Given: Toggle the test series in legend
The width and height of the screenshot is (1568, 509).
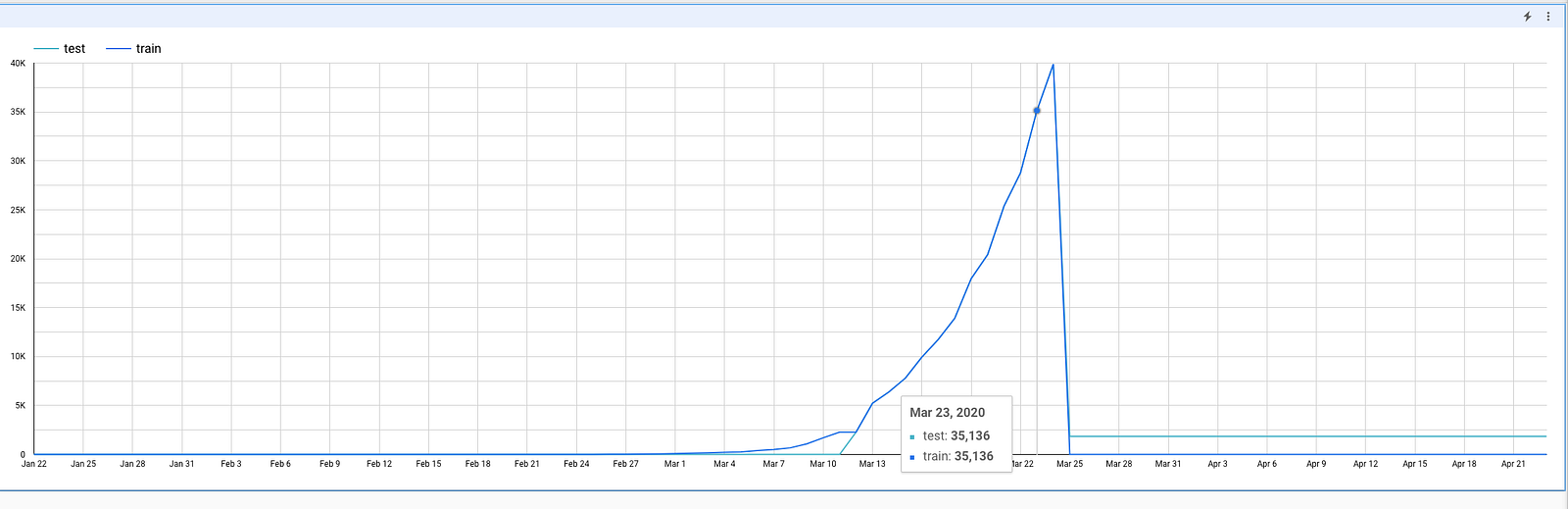Looking at the screenshot, I should tap(60, 48).
